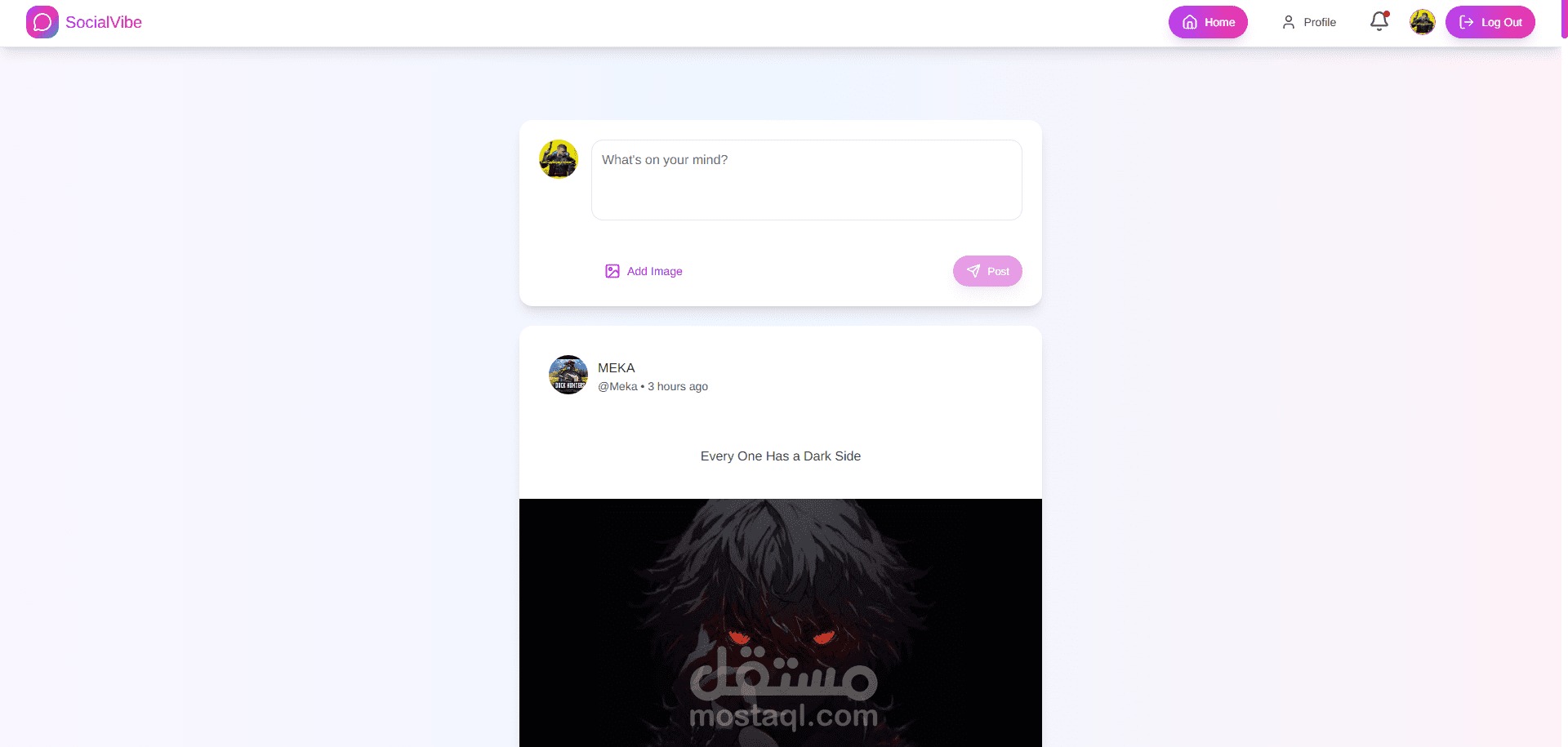1568x747 pixels.
Task: Click the paper plane icon in Post button
Action: [x=973, y=271]
